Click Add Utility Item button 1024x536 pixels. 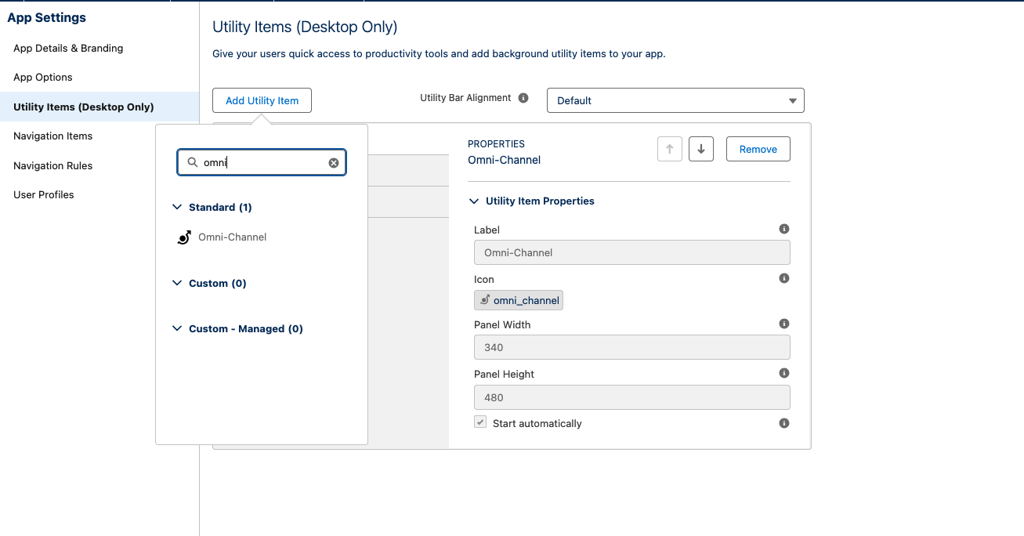point(262,101)
